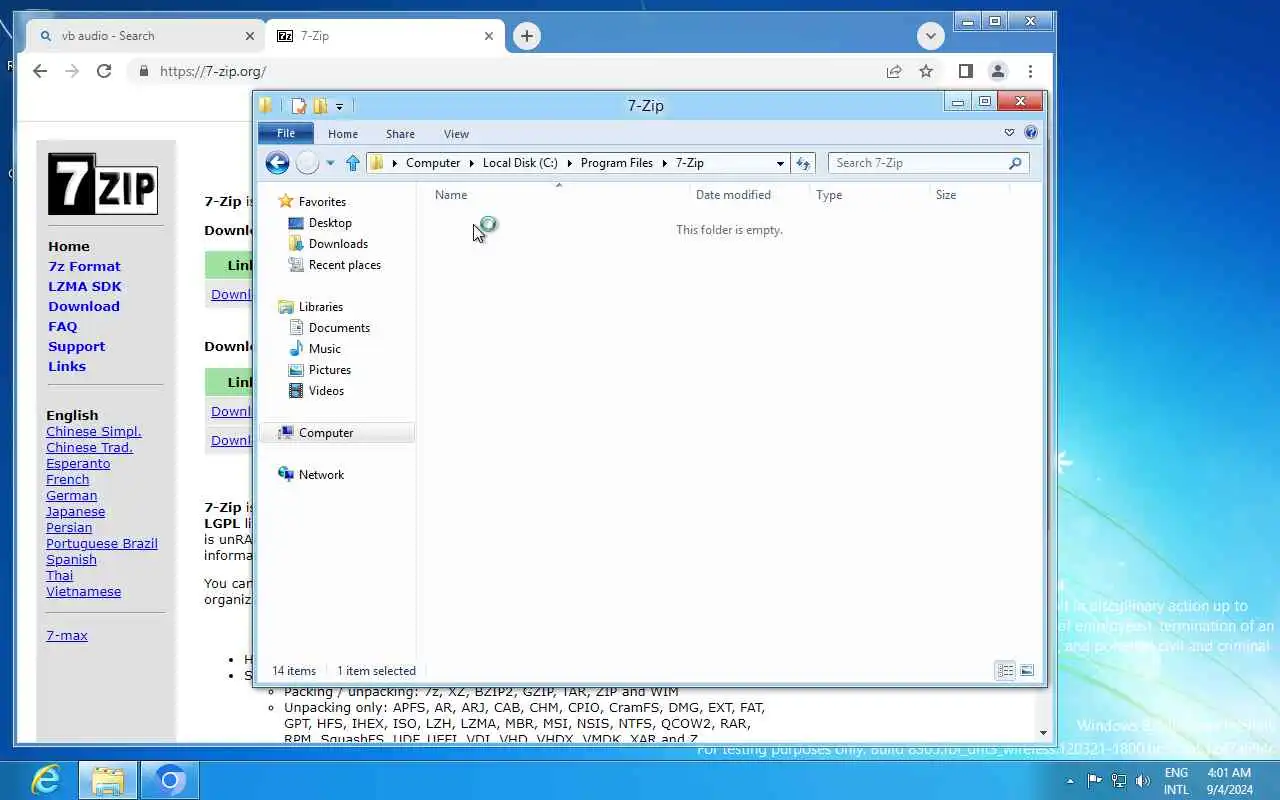The image size is (1280, 800).
Task: Open LZMA SDK link
Action: (x=85, y=286)
